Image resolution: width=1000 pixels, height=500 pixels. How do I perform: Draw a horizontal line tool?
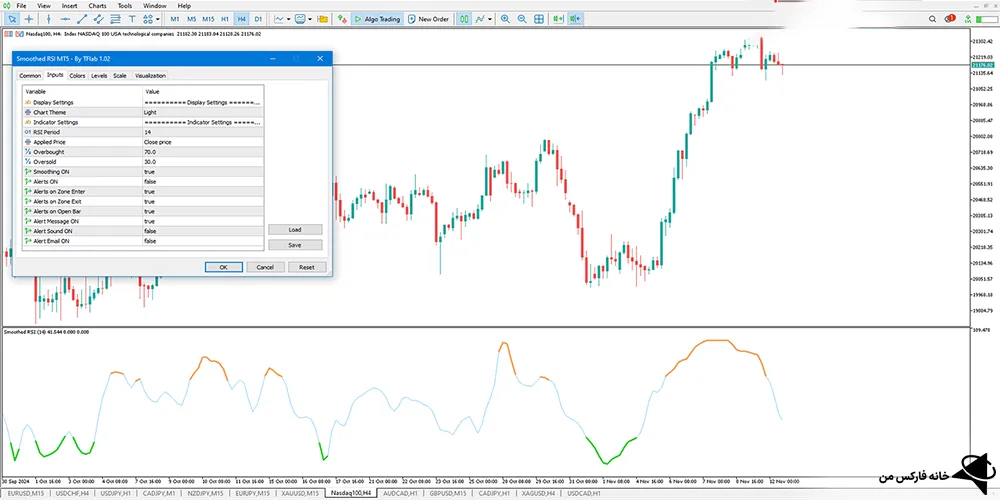click(x=65, y=19)
